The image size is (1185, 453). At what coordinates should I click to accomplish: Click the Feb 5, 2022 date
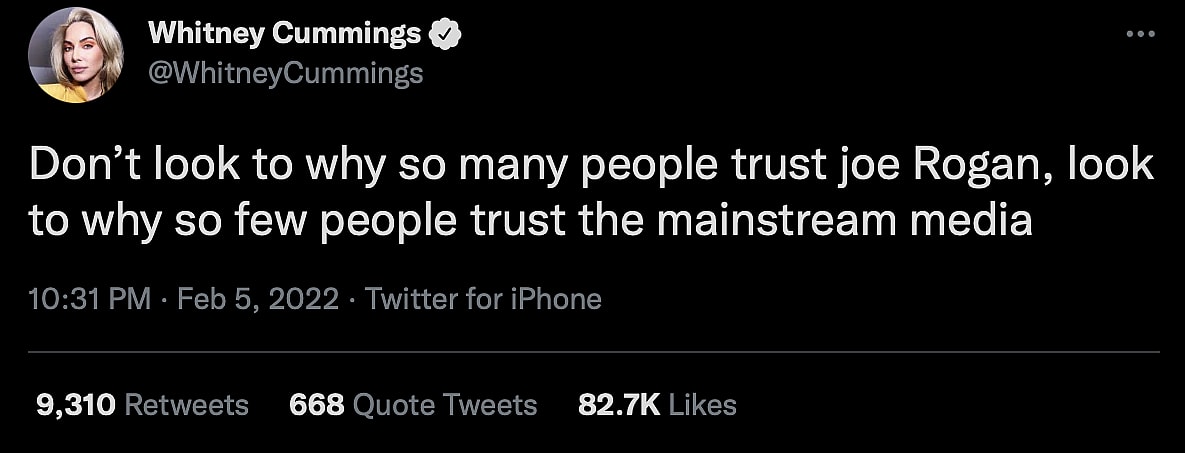pyautogui.click(x=259, y=298)
